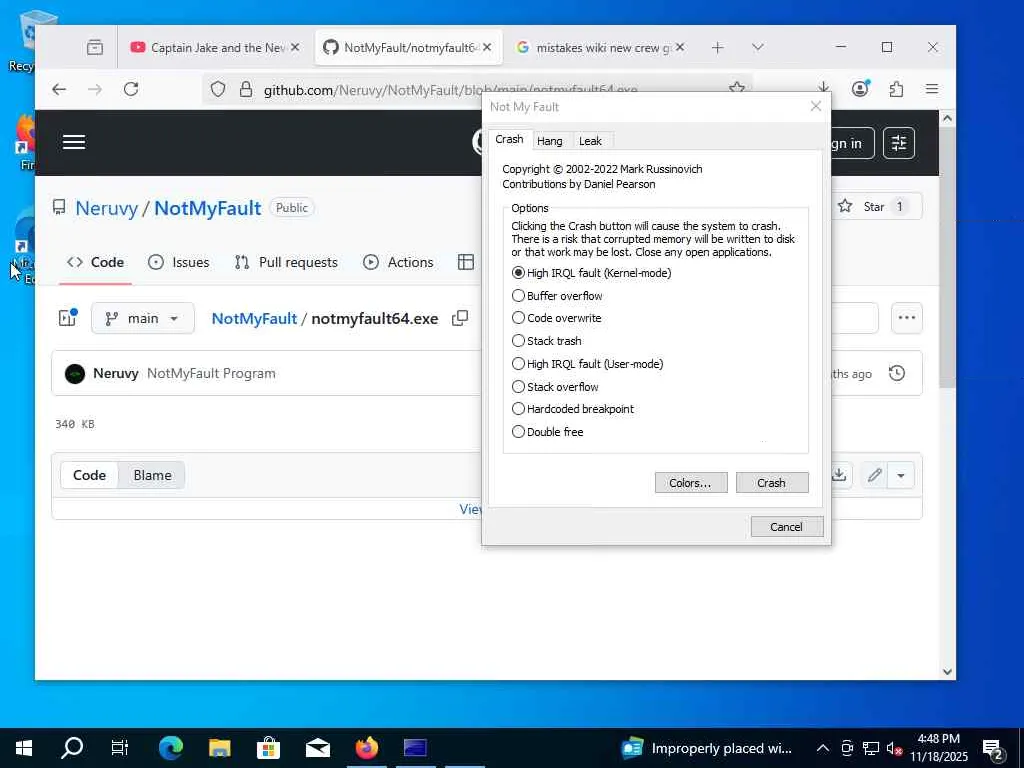Switch to Blame view
1024x768 pixels.
click(x=152, y=475)
